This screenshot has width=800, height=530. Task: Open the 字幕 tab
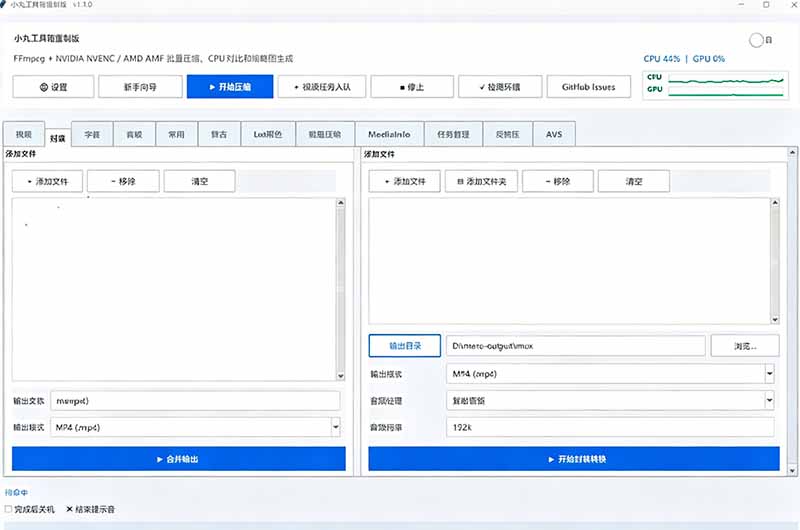coord(92,134)
